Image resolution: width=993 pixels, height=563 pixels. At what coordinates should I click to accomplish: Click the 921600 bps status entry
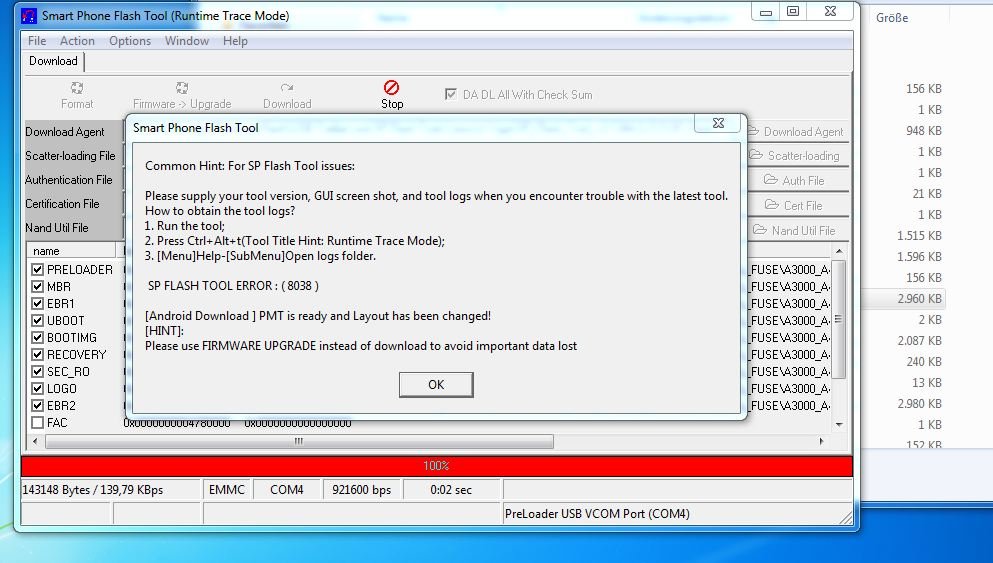tap(362, 490)
